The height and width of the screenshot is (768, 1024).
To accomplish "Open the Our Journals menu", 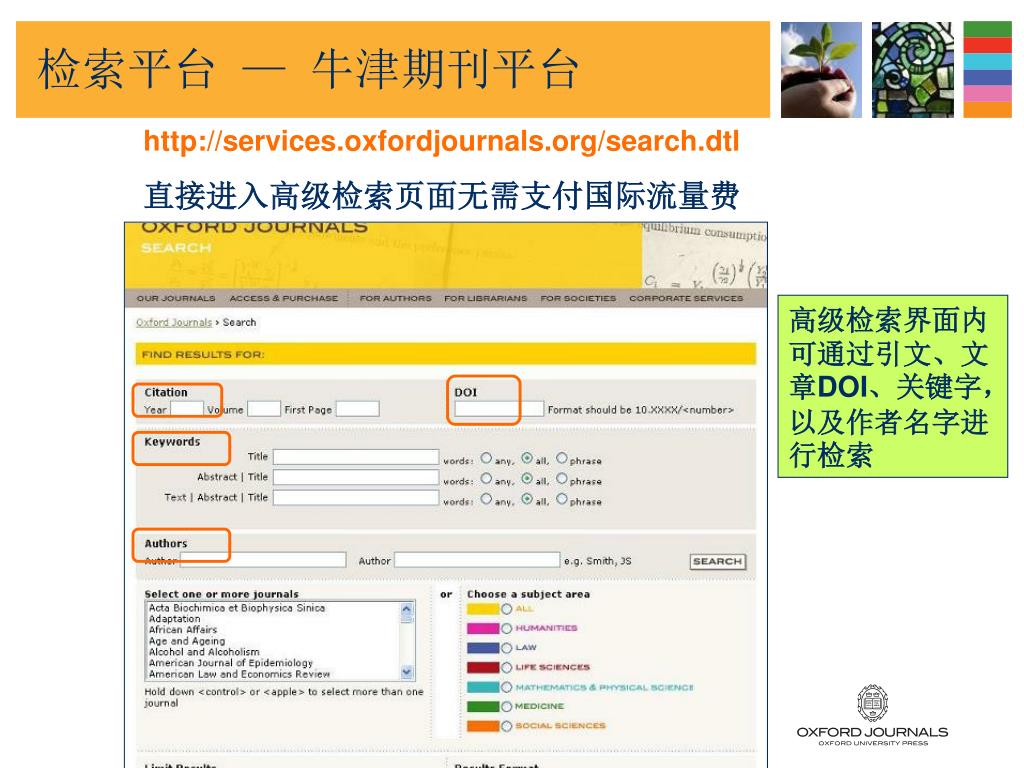I will click(x=176, y=298).
